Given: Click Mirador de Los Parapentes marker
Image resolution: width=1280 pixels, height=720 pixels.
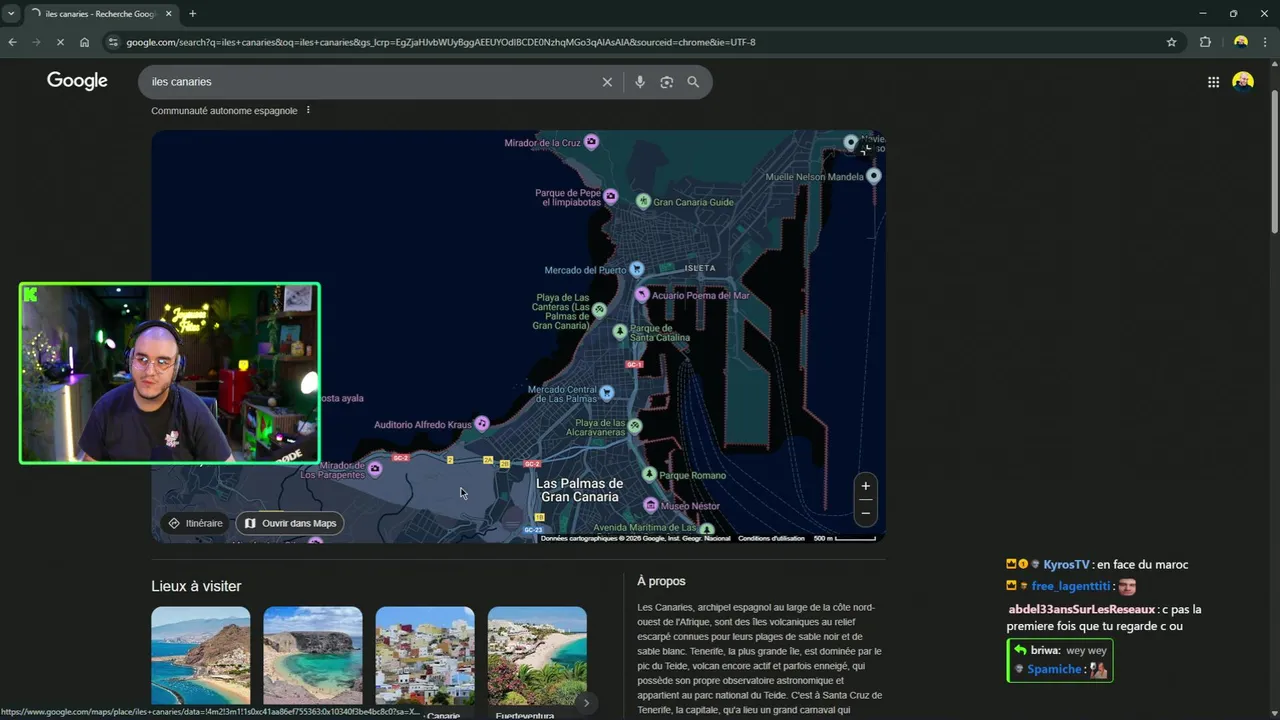Looking at the screenshot, I should (375, 468).
